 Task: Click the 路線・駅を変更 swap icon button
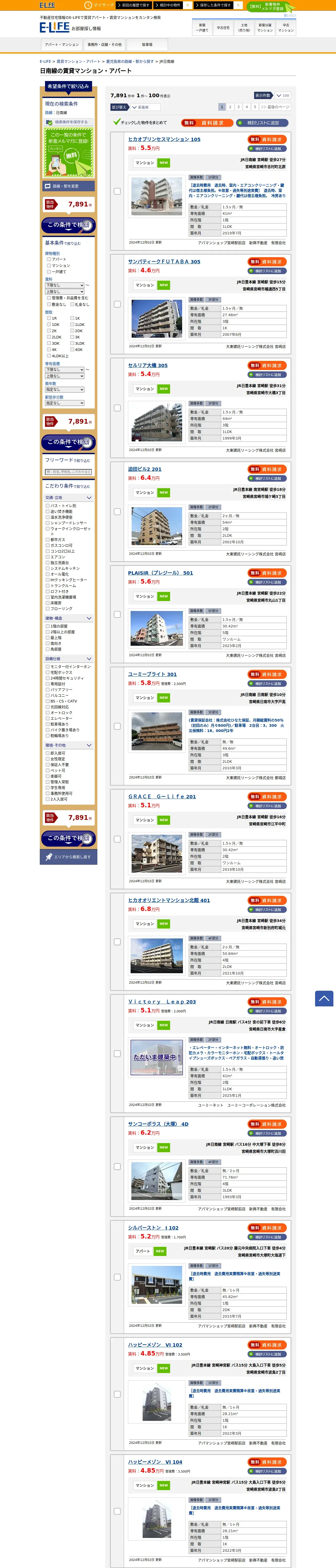[68, 186]
